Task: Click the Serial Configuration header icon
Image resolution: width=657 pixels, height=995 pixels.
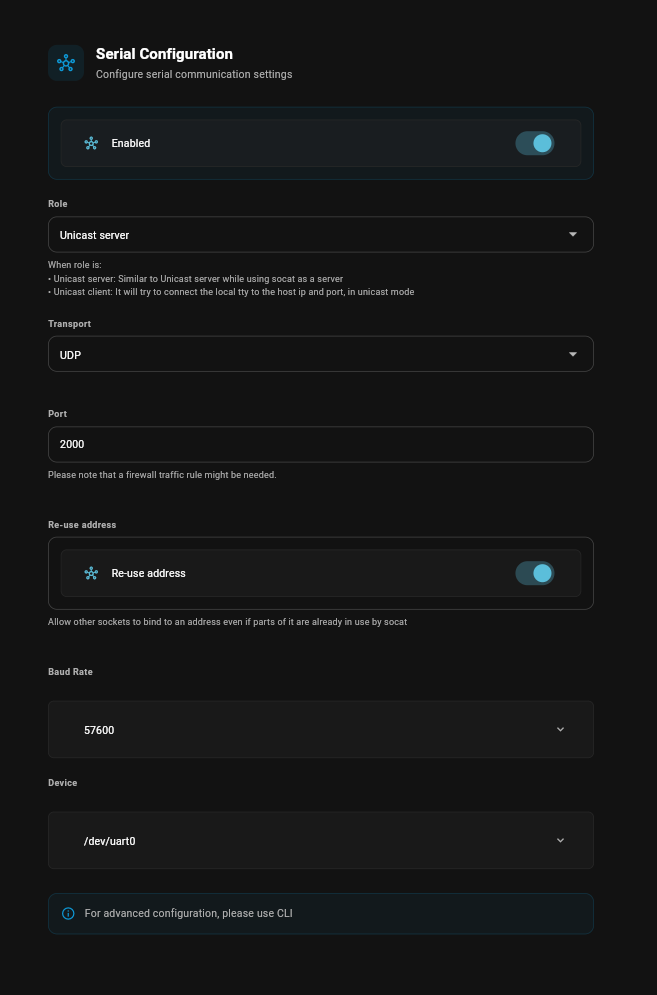Action: click(66, 62)
